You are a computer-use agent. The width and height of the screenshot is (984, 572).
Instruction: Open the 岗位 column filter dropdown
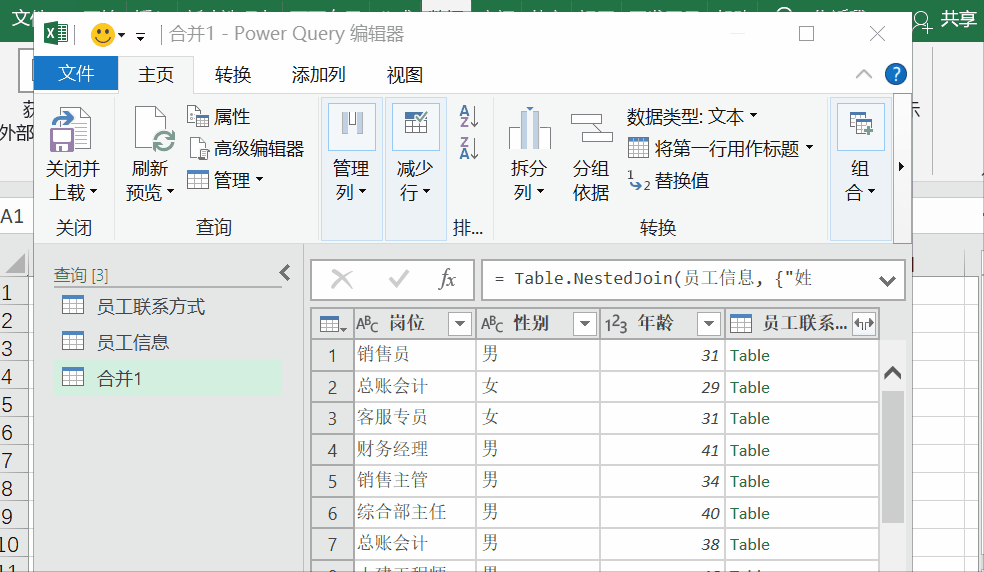point(459,324)
